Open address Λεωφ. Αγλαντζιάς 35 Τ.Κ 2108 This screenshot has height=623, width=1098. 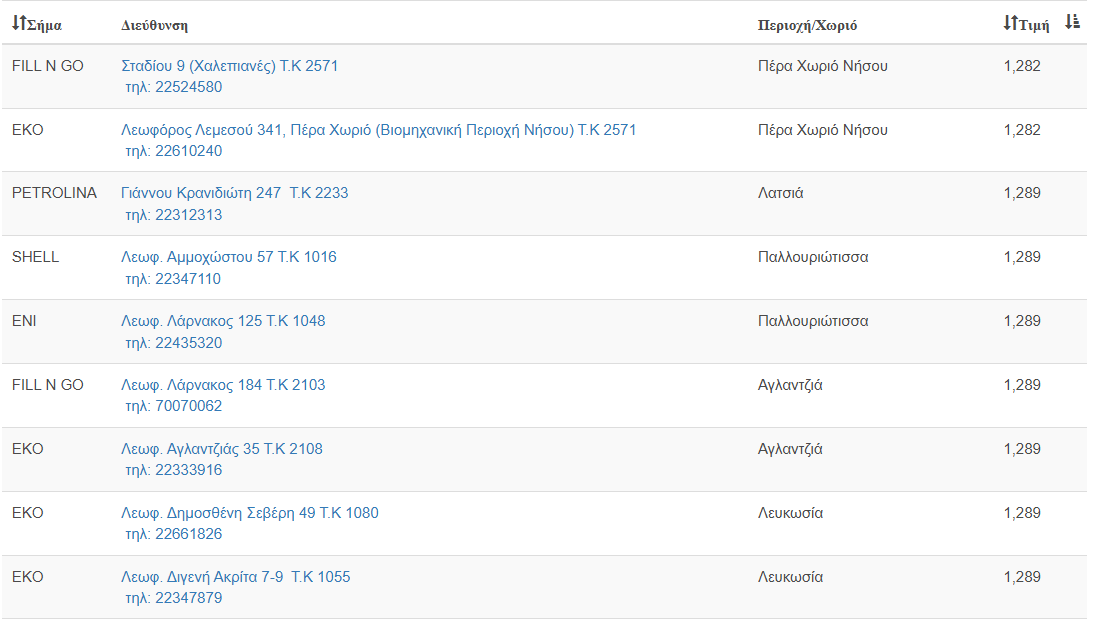tap(222, 449)
